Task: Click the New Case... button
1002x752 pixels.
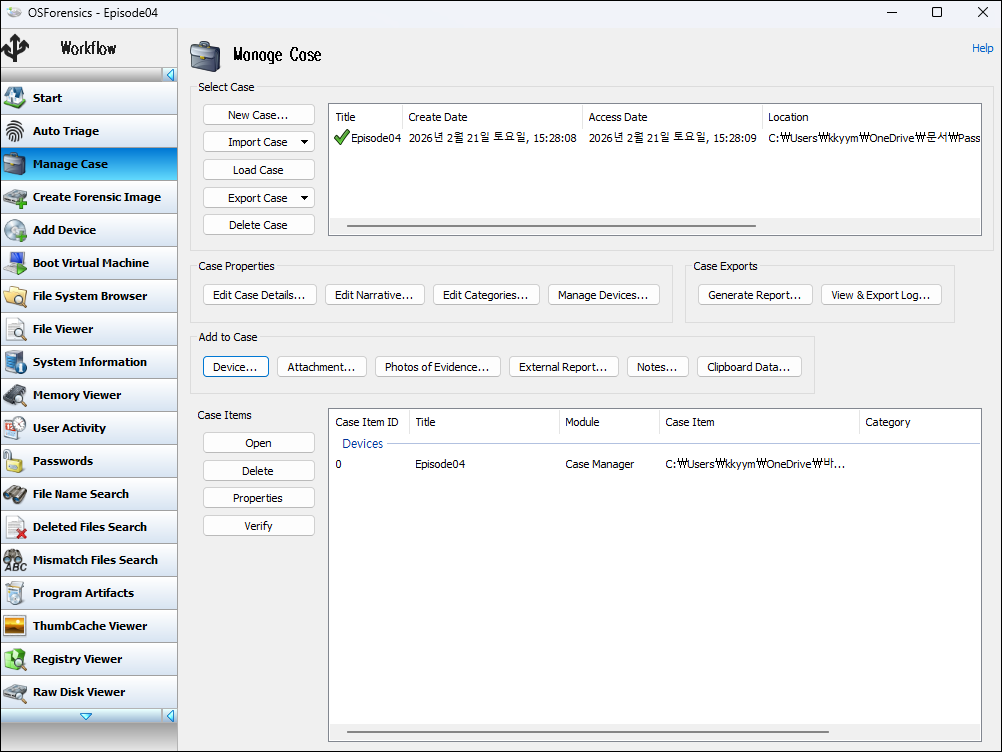Action: [x=258, y=115]
